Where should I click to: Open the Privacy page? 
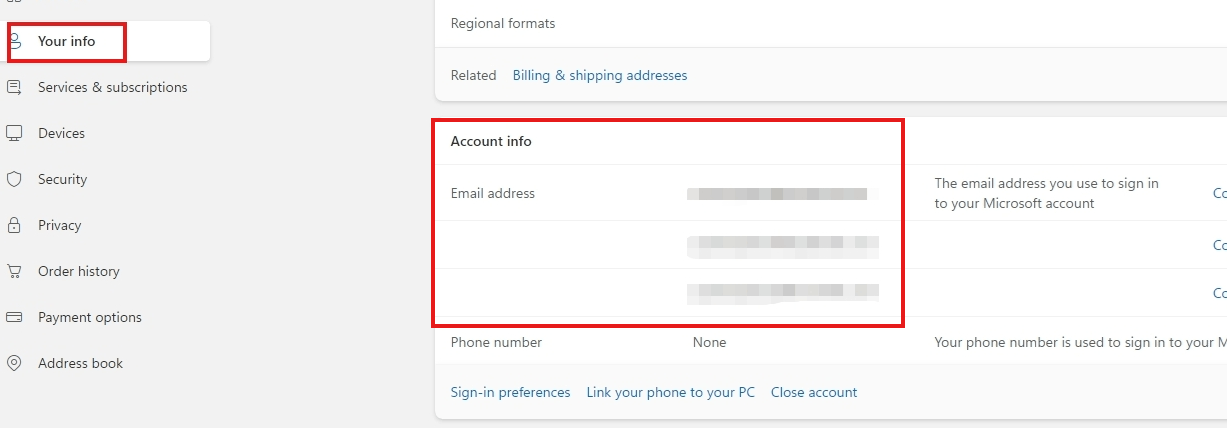60,225
